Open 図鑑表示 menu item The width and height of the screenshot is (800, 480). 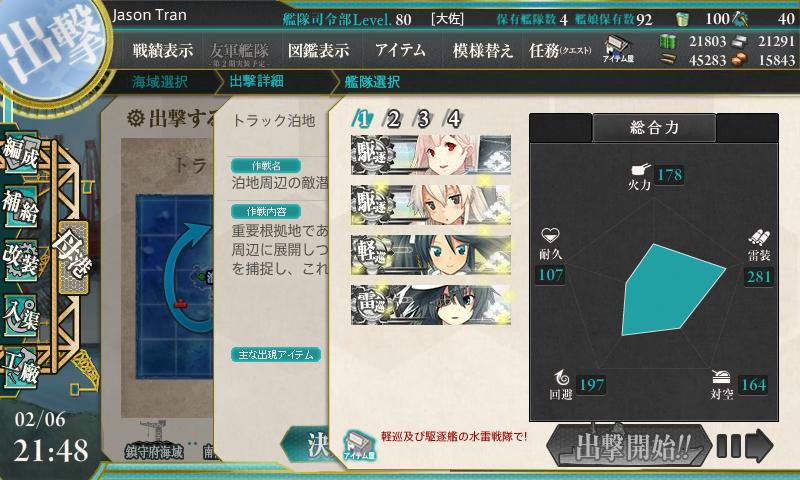point(319,50)
